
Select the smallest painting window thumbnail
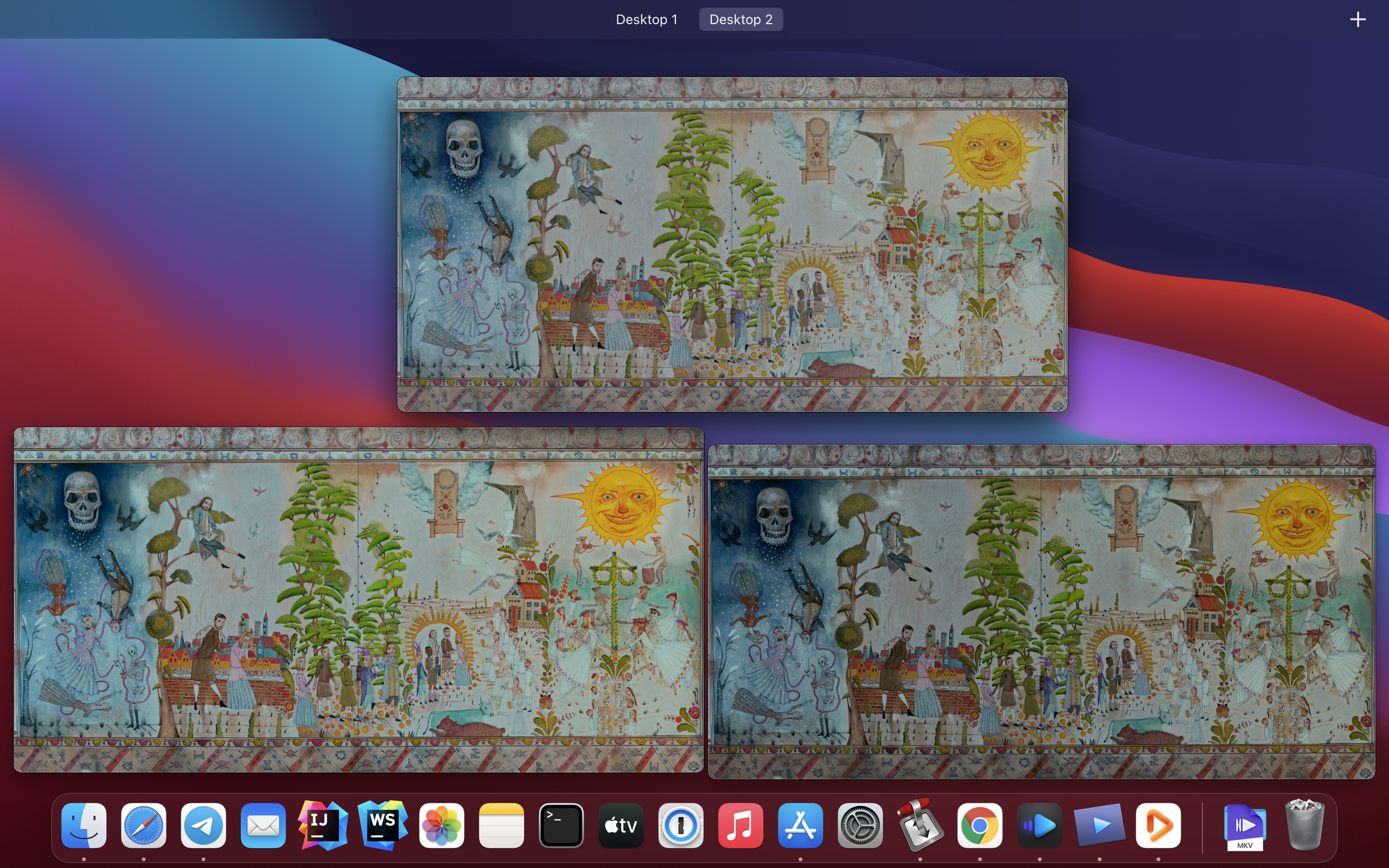tap(733, 244)
